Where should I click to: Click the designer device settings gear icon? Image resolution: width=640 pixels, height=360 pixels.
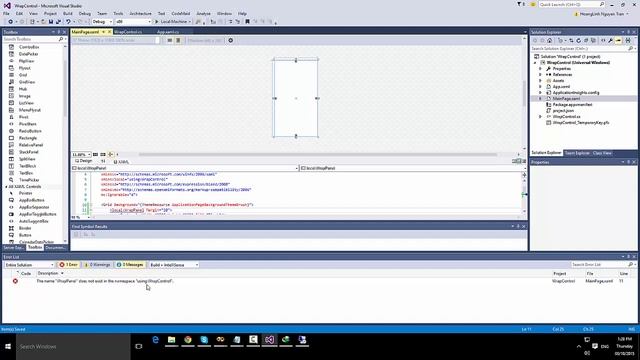pyautogui.click(x=231, y=40)
